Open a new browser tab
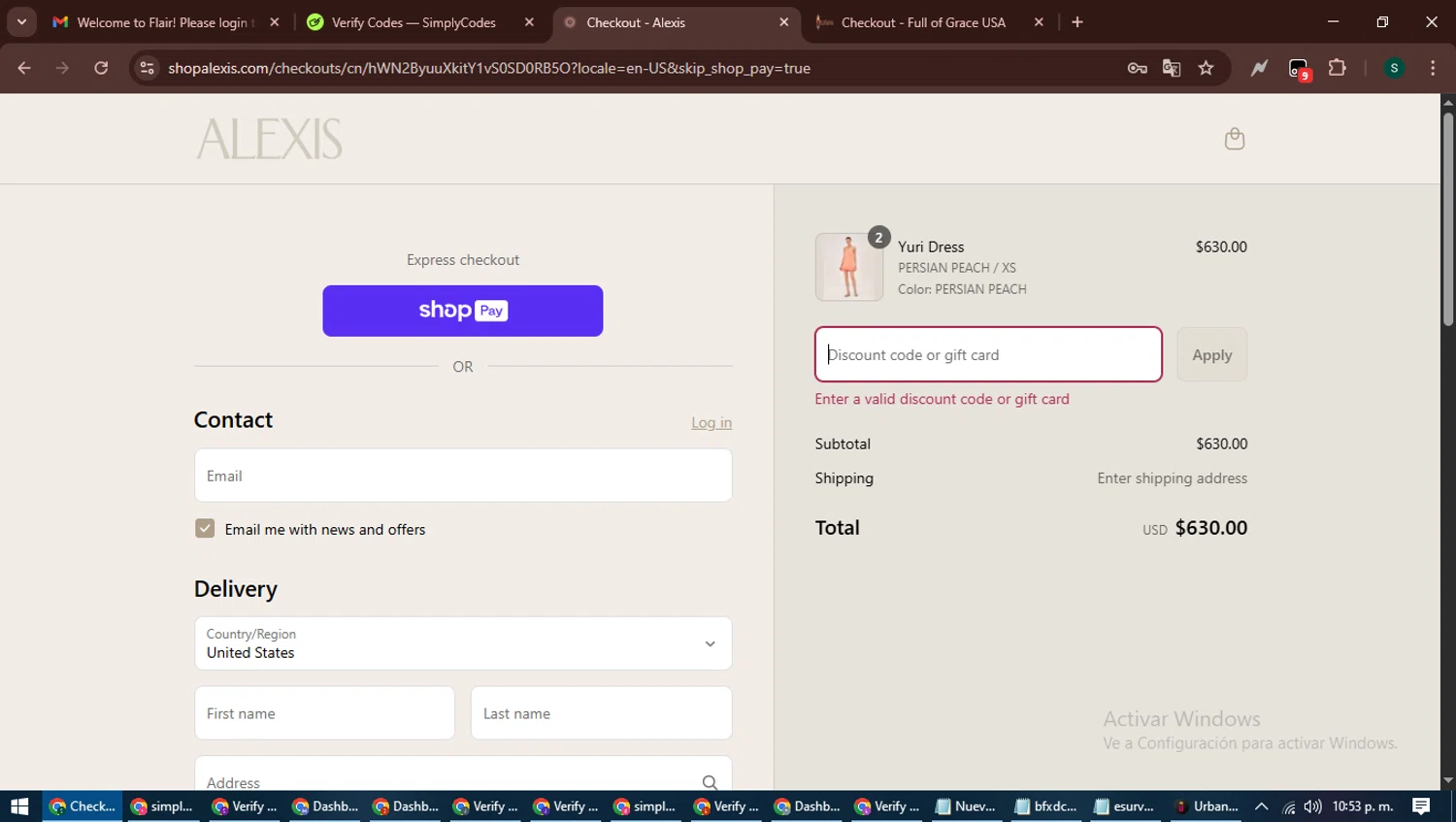The width and height of the screenshot is (1456, 822). click(1076, 22)
